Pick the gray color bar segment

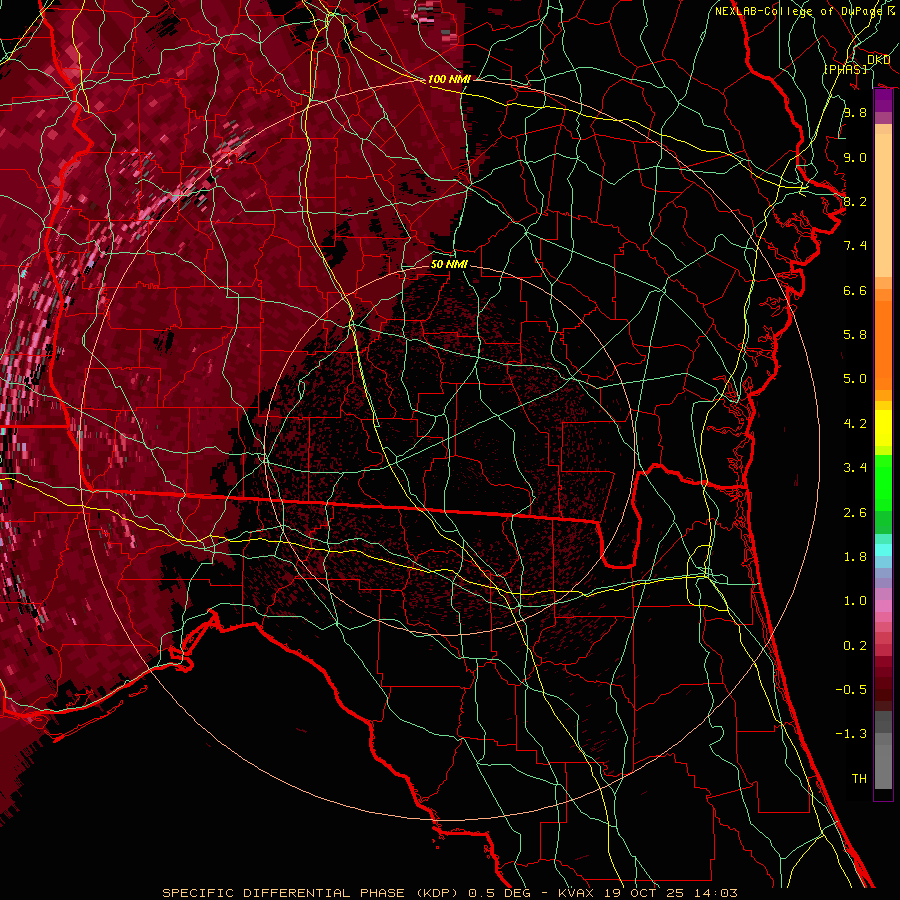click(x=883, y=750)
